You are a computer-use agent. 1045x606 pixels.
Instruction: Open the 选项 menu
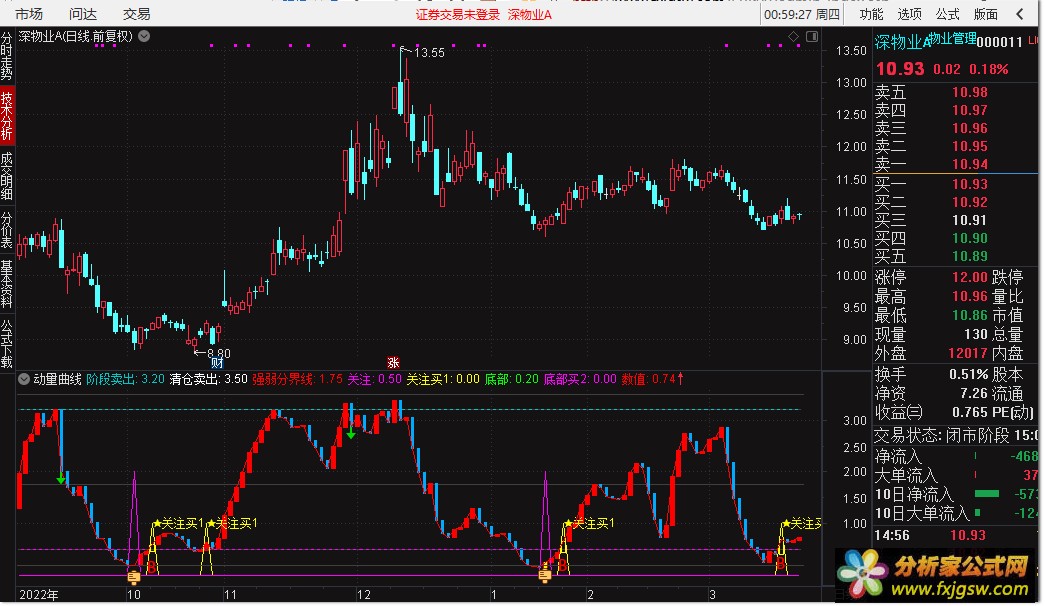coord(909,14)
